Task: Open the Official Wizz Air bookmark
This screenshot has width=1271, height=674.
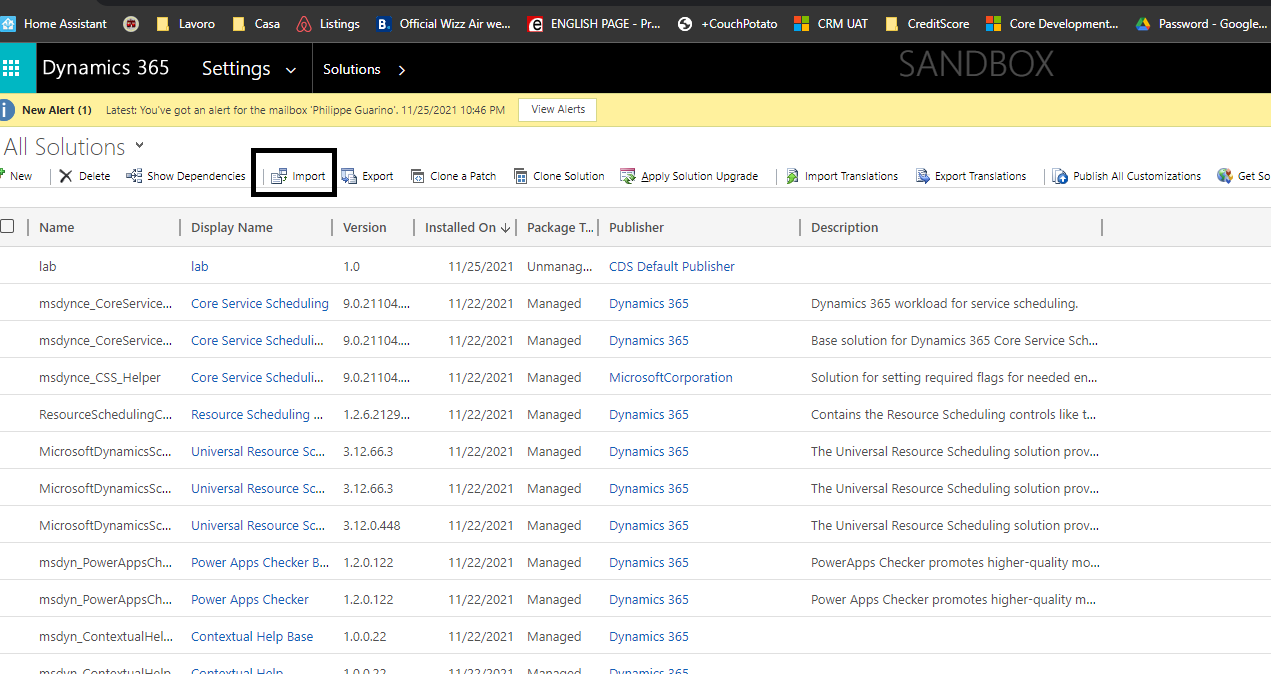Action: 443,23
